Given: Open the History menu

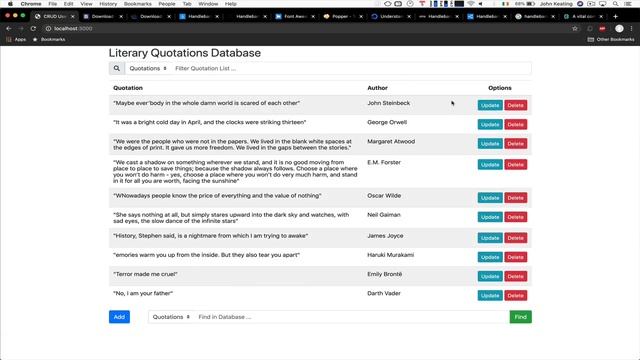Looking at the screenshot, I should pyautogui.click(x=108, y=4).
